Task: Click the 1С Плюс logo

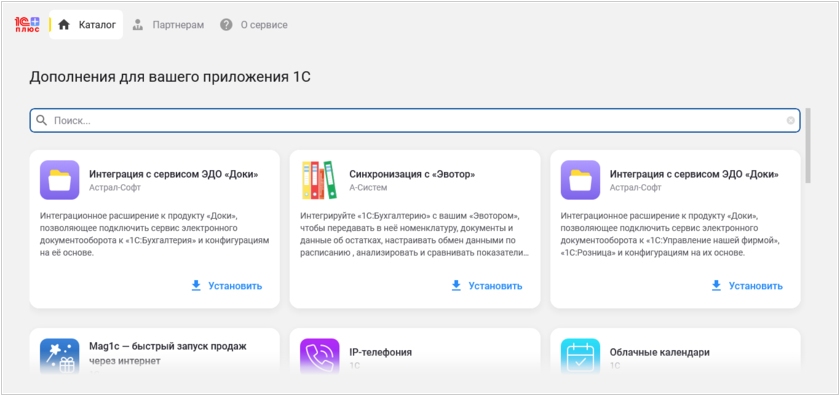Action: click(27, 25)
